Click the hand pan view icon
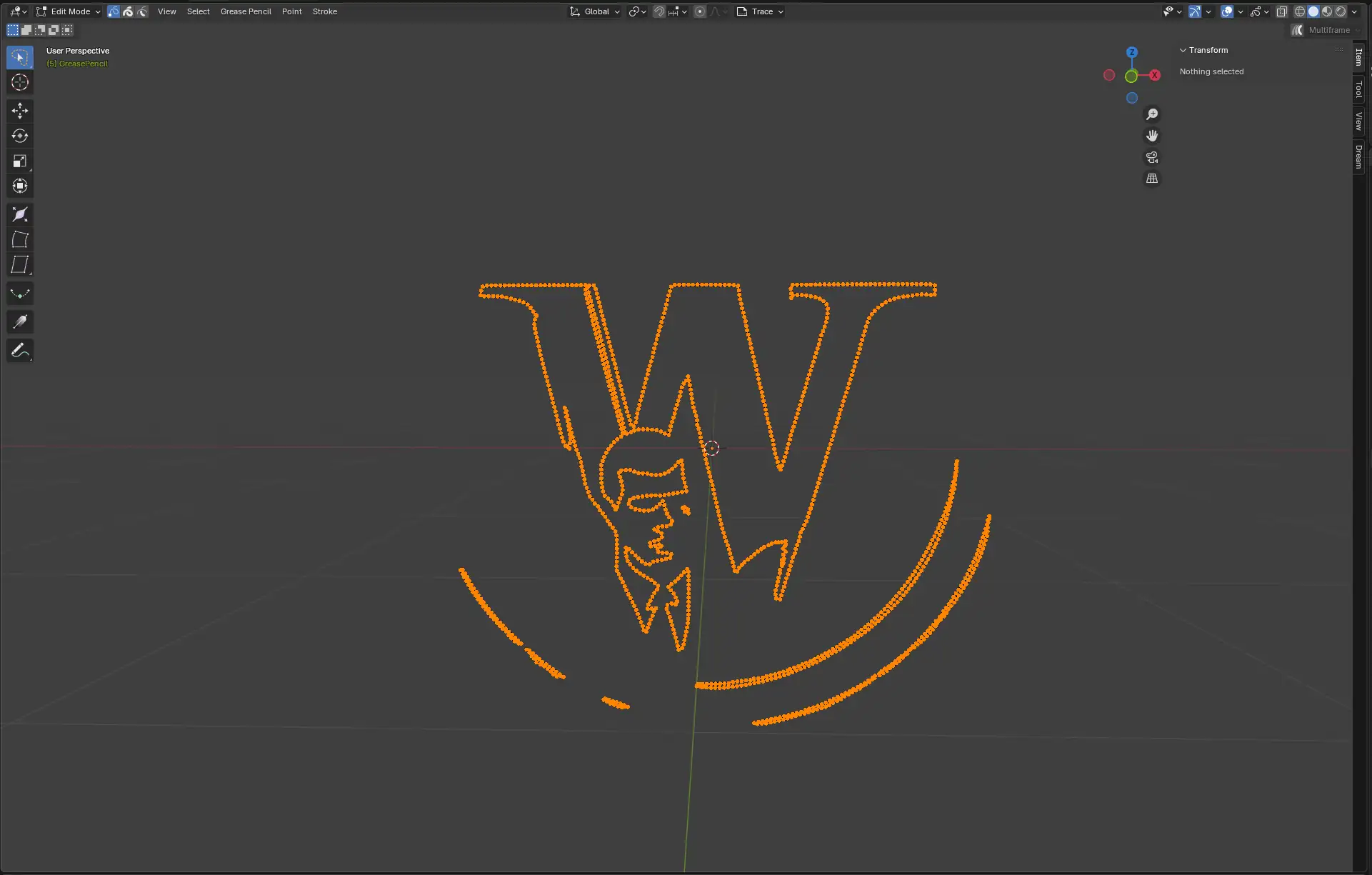The height and width of the screenshot is (875, 1372). coord(1152,136)
